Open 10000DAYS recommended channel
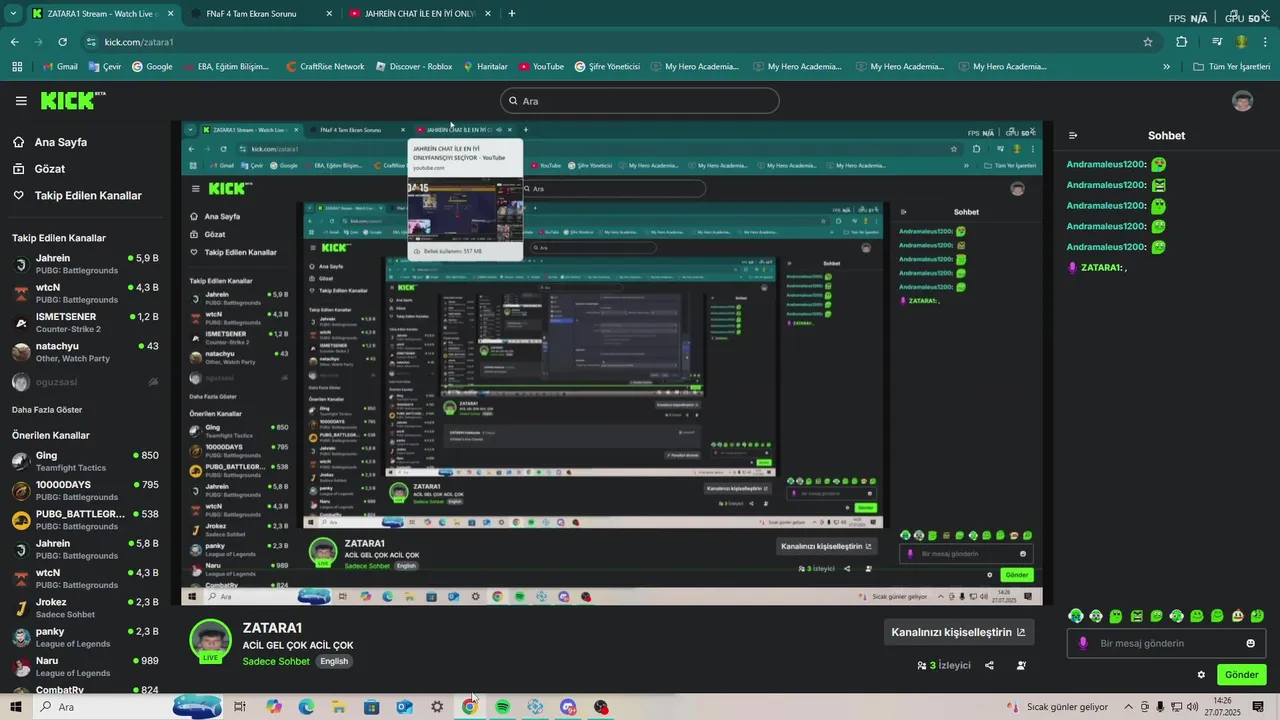 coord(85,490)
